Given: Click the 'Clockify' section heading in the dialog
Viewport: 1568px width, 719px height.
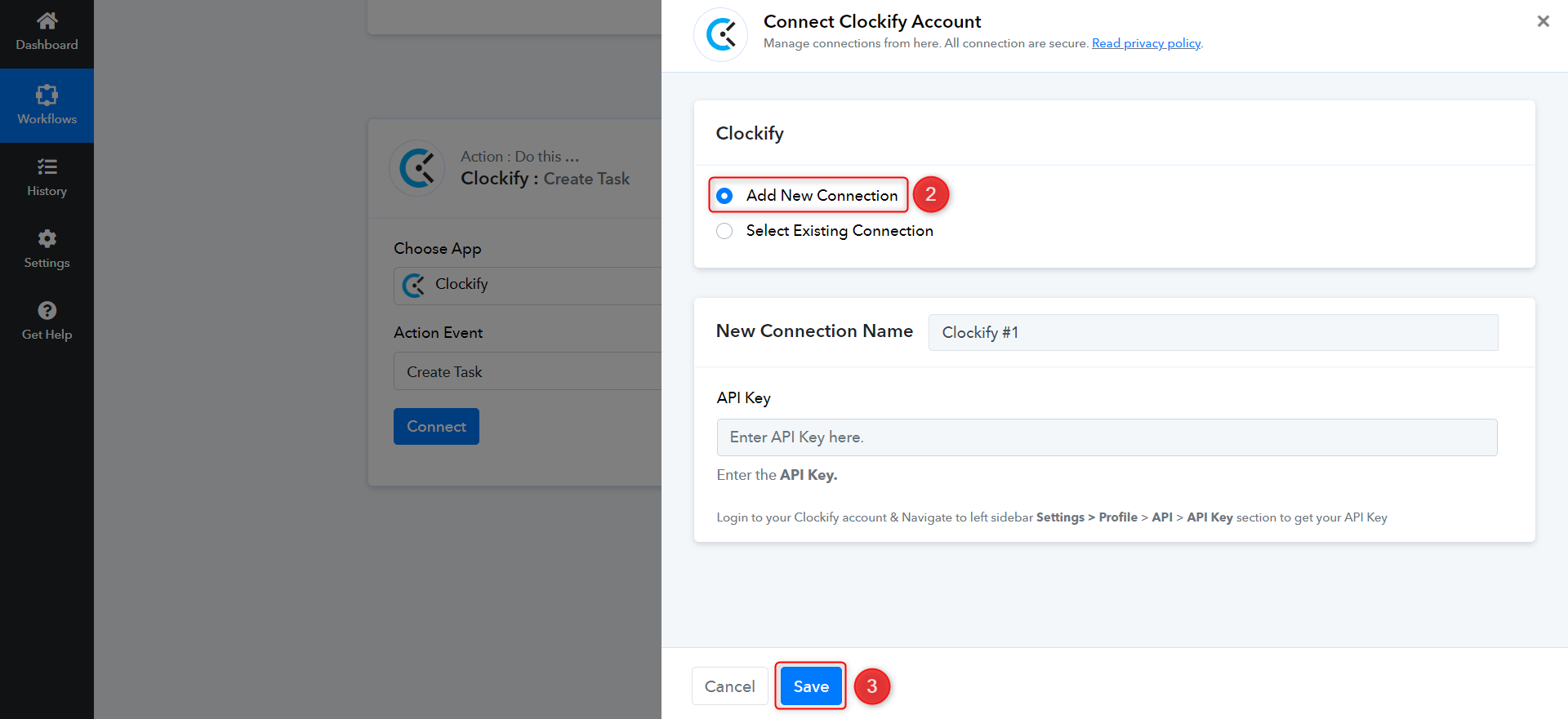Looking at the screenshot, I should click(x=750, y=134).
